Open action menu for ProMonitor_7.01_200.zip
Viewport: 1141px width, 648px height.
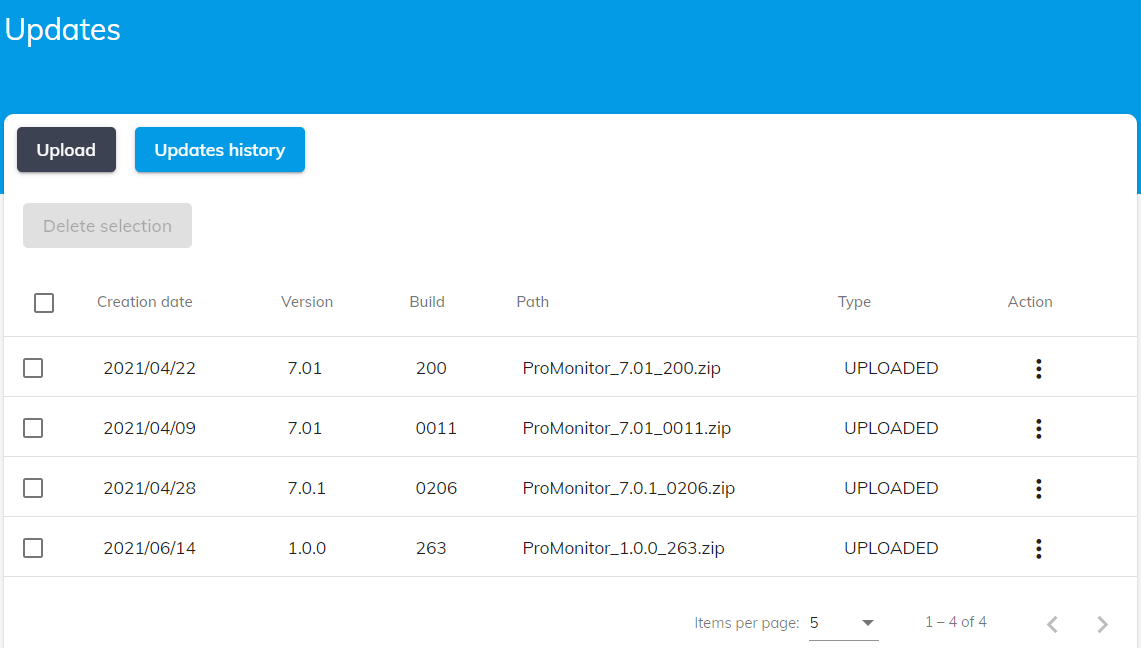point(1038,369)
